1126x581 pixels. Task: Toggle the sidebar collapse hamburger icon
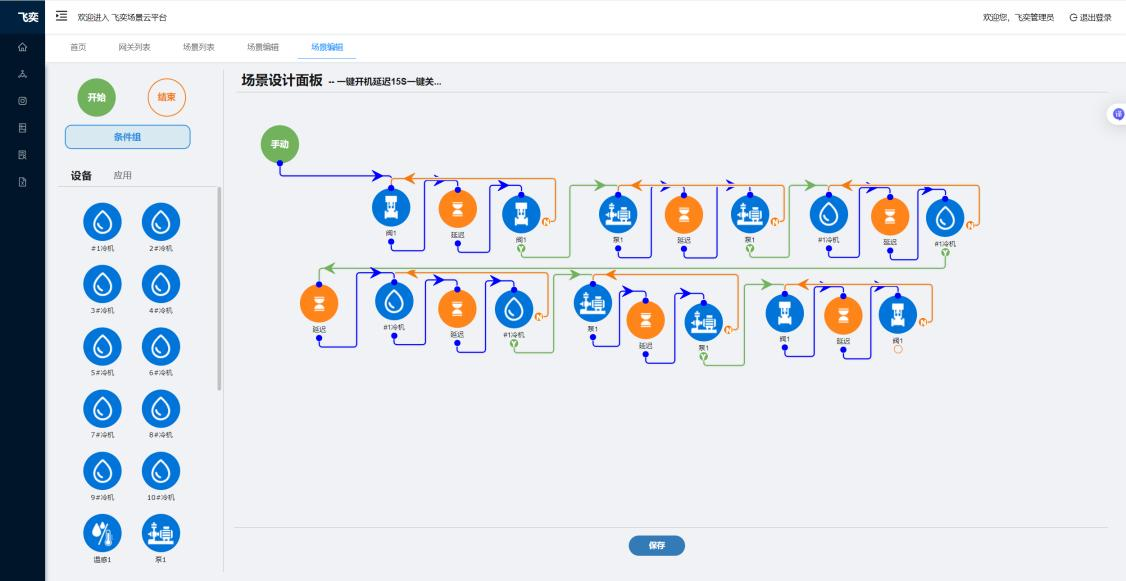coord(62,17)
